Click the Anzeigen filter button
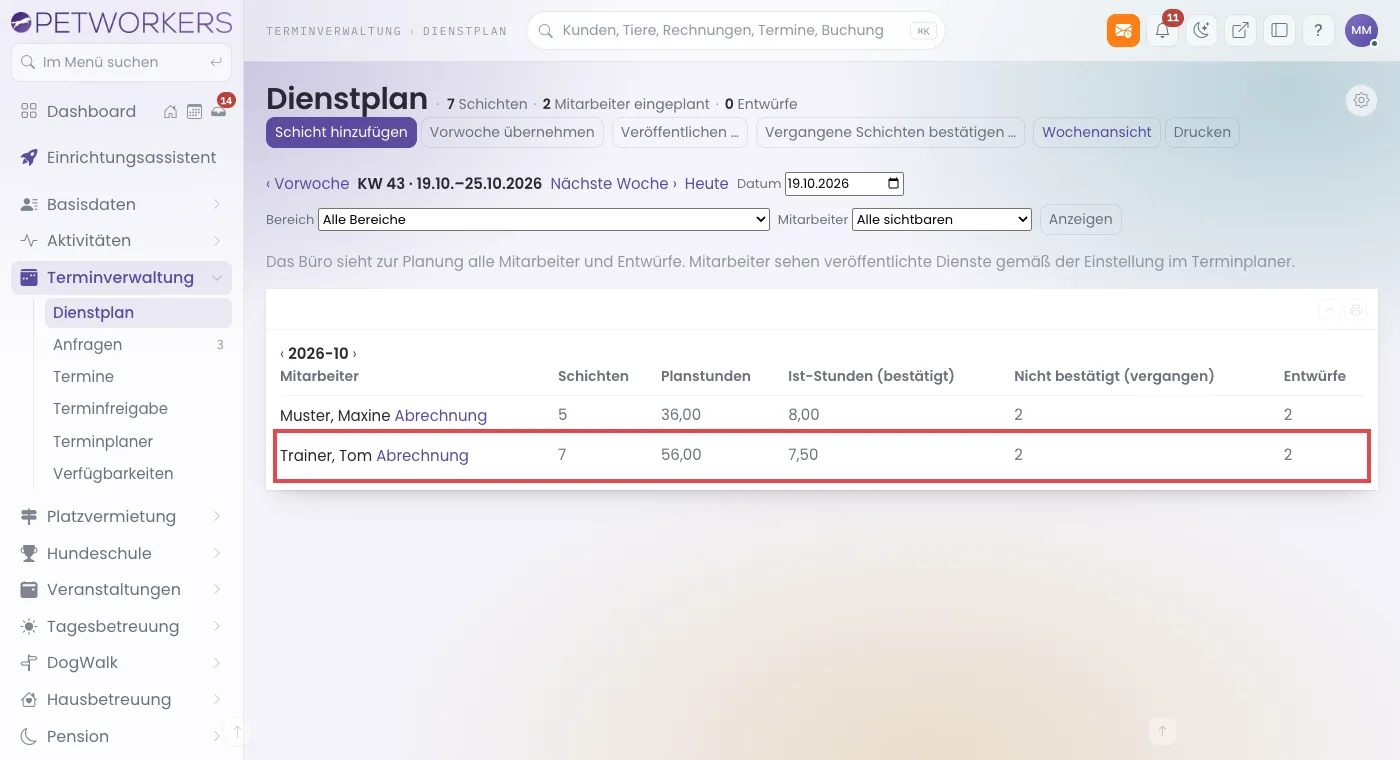Viewport: 1400px width, 760px height. (x=1081, y=219)
